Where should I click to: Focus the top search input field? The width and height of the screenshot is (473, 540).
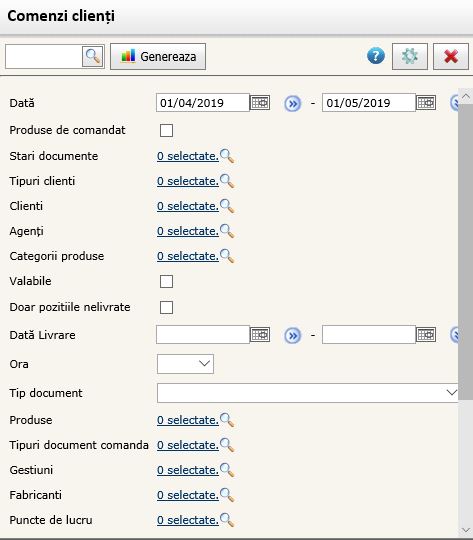tap(43, 56)
